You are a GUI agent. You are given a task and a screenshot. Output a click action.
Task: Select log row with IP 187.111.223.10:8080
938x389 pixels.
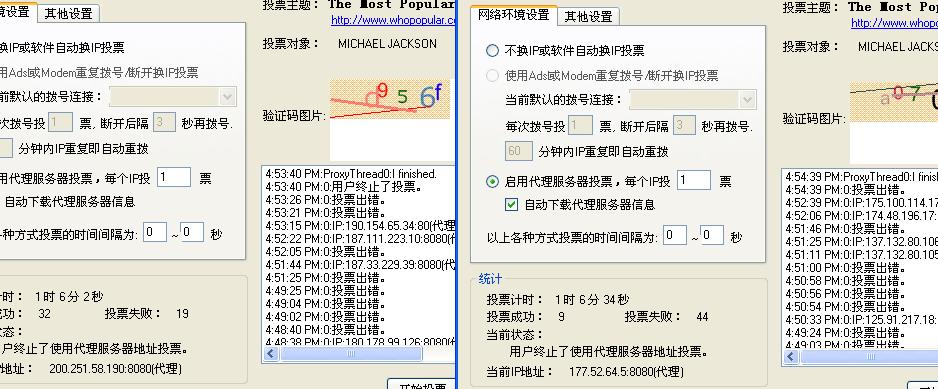tap(360, 239)
